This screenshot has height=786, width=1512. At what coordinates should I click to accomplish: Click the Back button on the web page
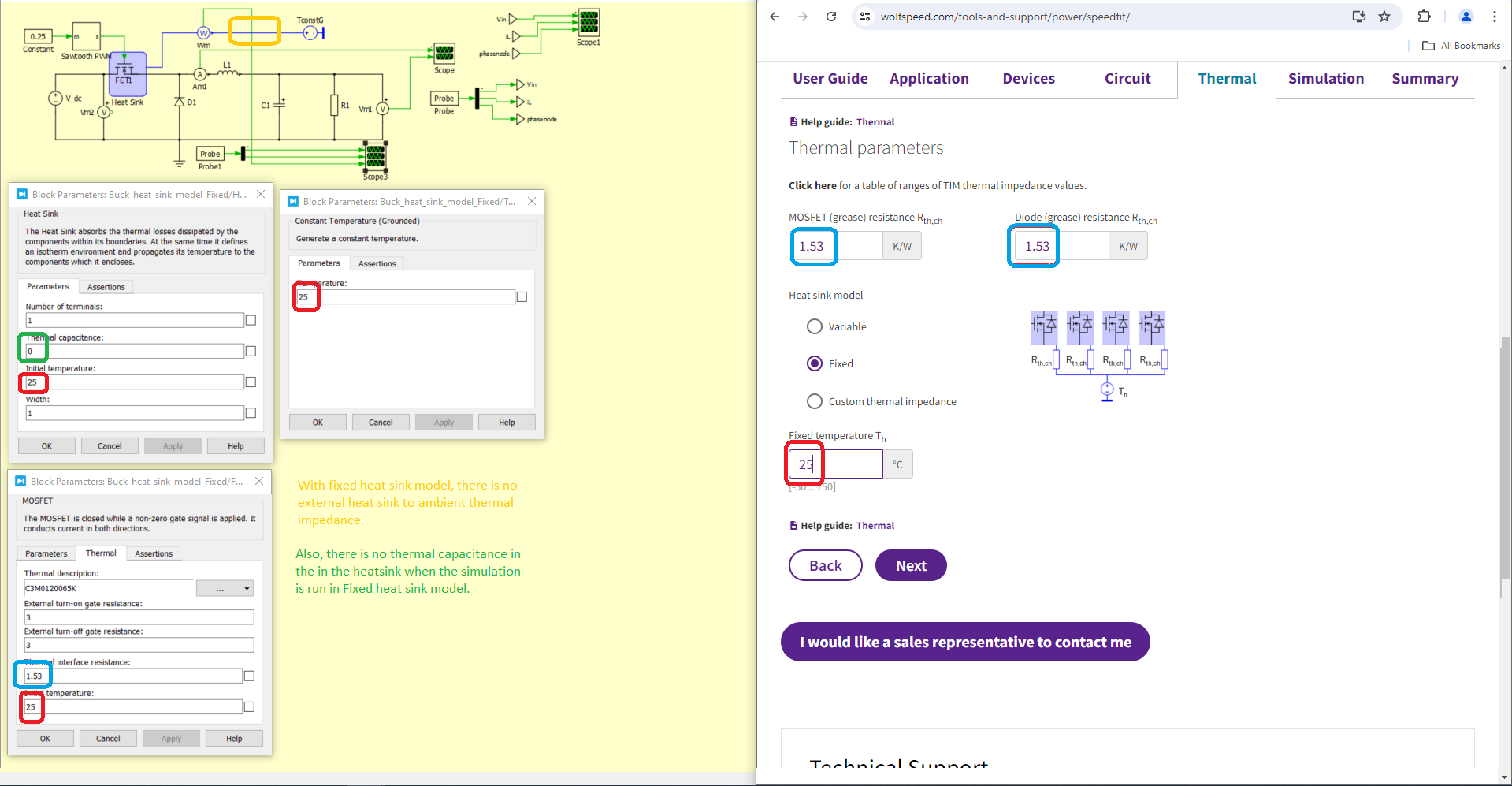pyautogui.click(x=826, y=565)
